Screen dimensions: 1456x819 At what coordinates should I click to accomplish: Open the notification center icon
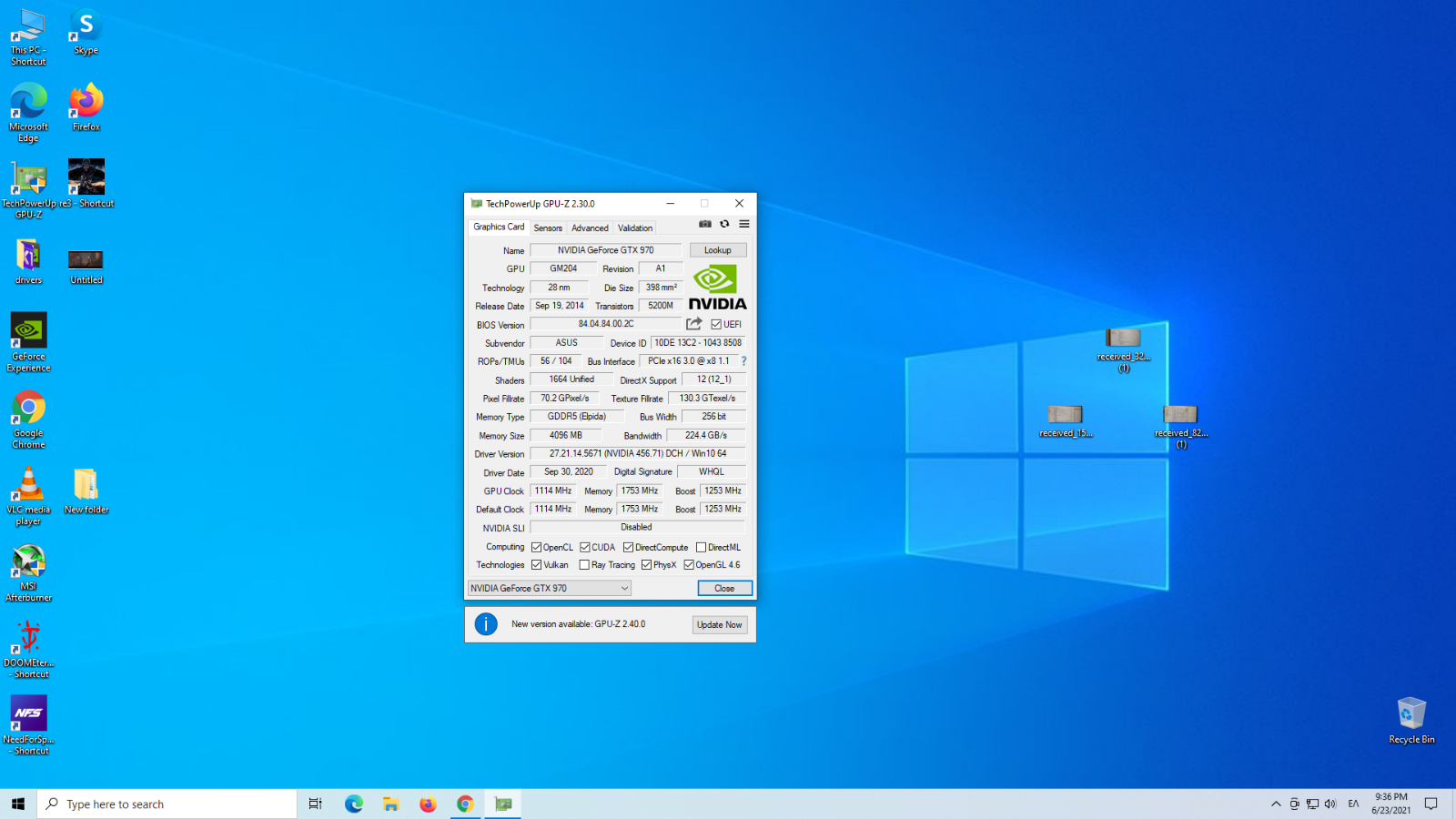1431,804
